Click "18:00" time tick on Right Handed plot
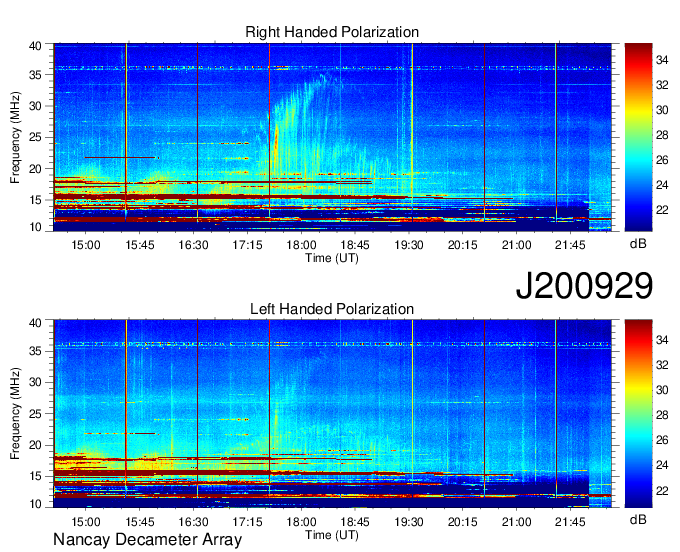 (x=301, y=245)
